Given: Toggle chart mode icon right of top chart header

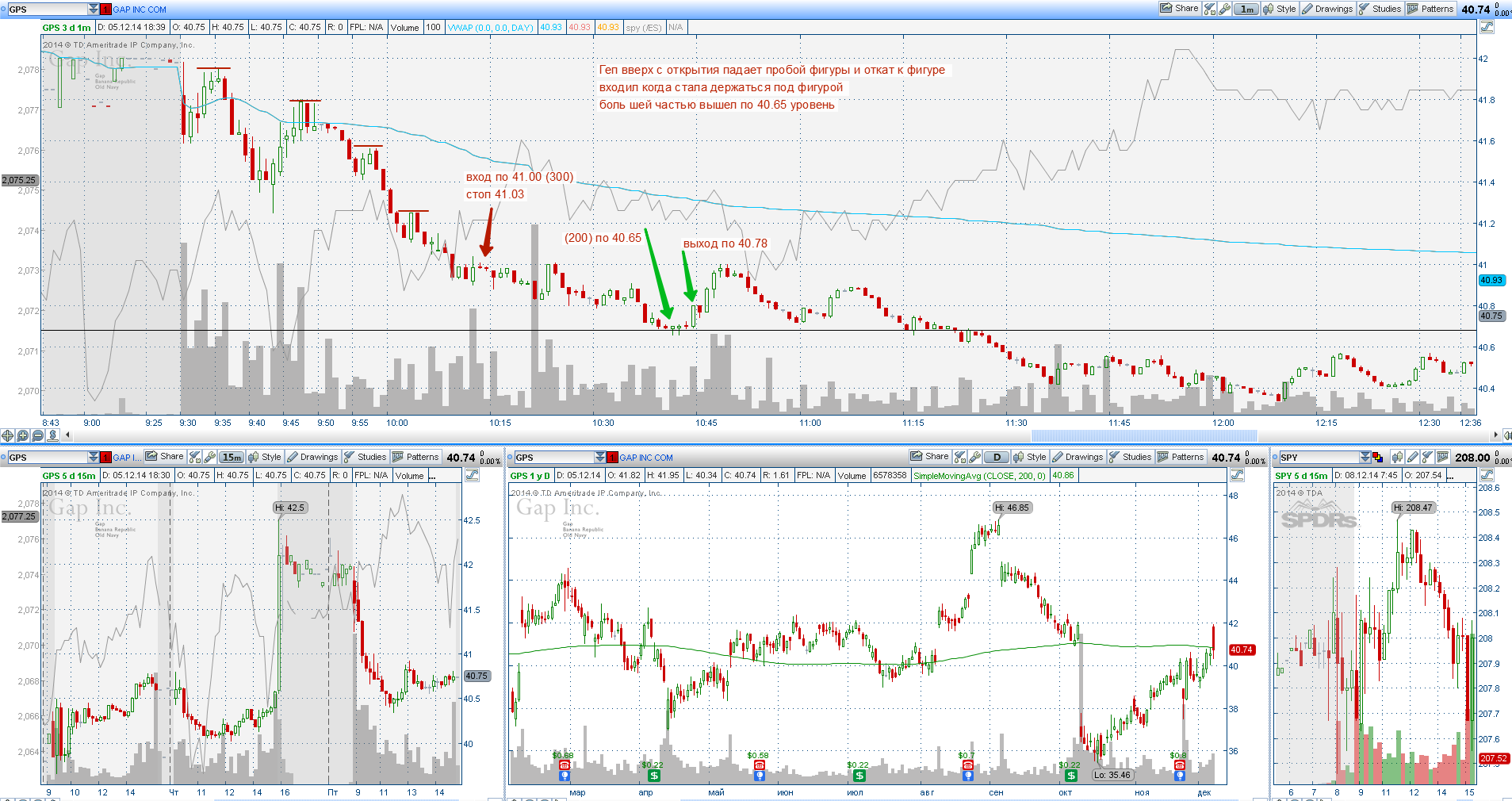Looking at the screenshot, I should pyautogui.click(x=1487, y=27).
